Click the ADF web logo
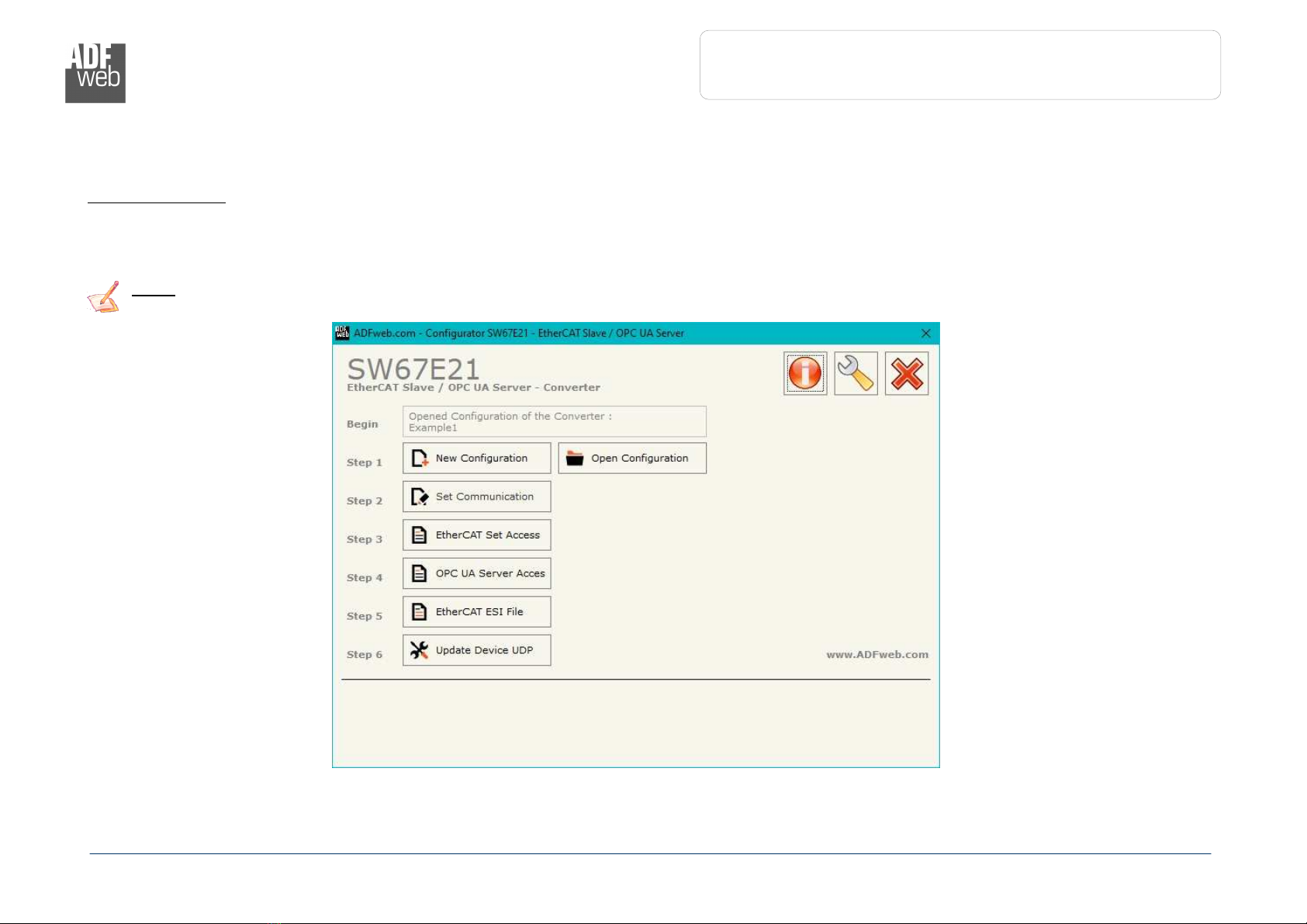1307x924 pixels. point(95,73)
